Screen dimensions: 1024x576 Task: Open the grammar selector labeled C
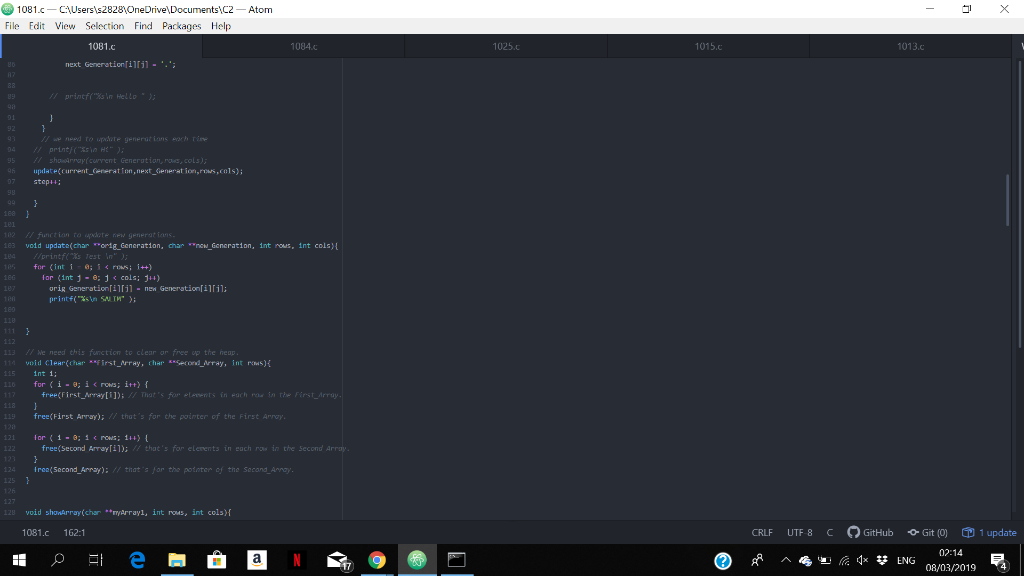[x=829, y=533]
